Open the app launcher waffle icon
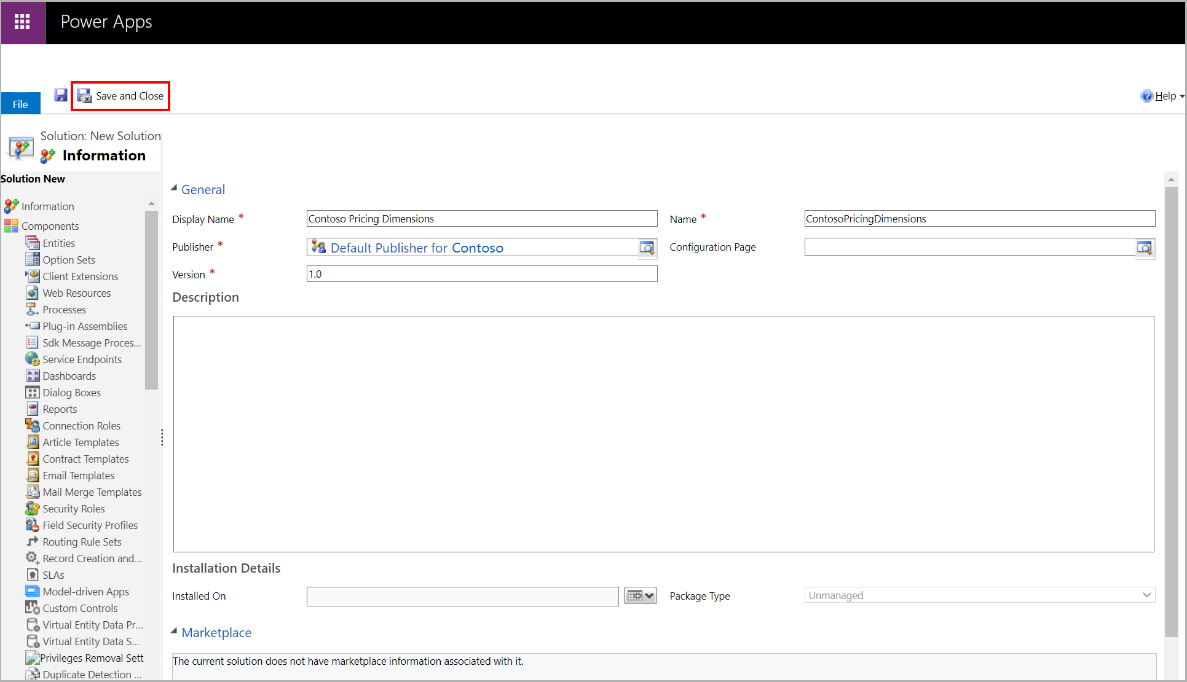Viewport: 1187px width, 682px height. [23, 22]
